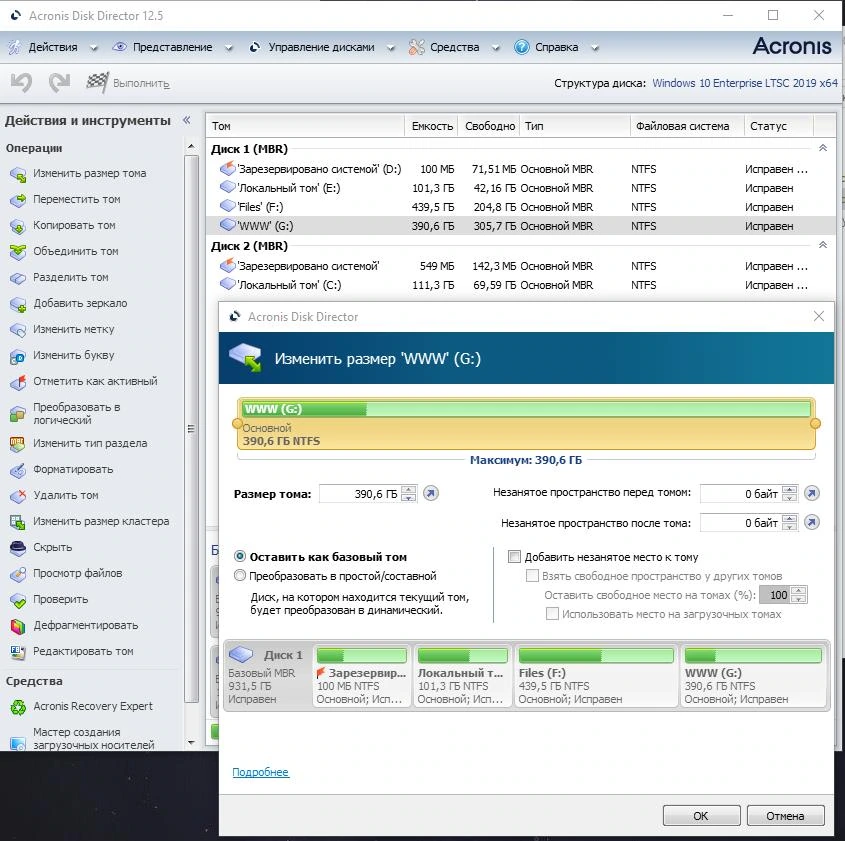Screen dimensions: 845x841
Task: Collapse the Действия и инструменты panel
Action: click(x=186, y=120)
